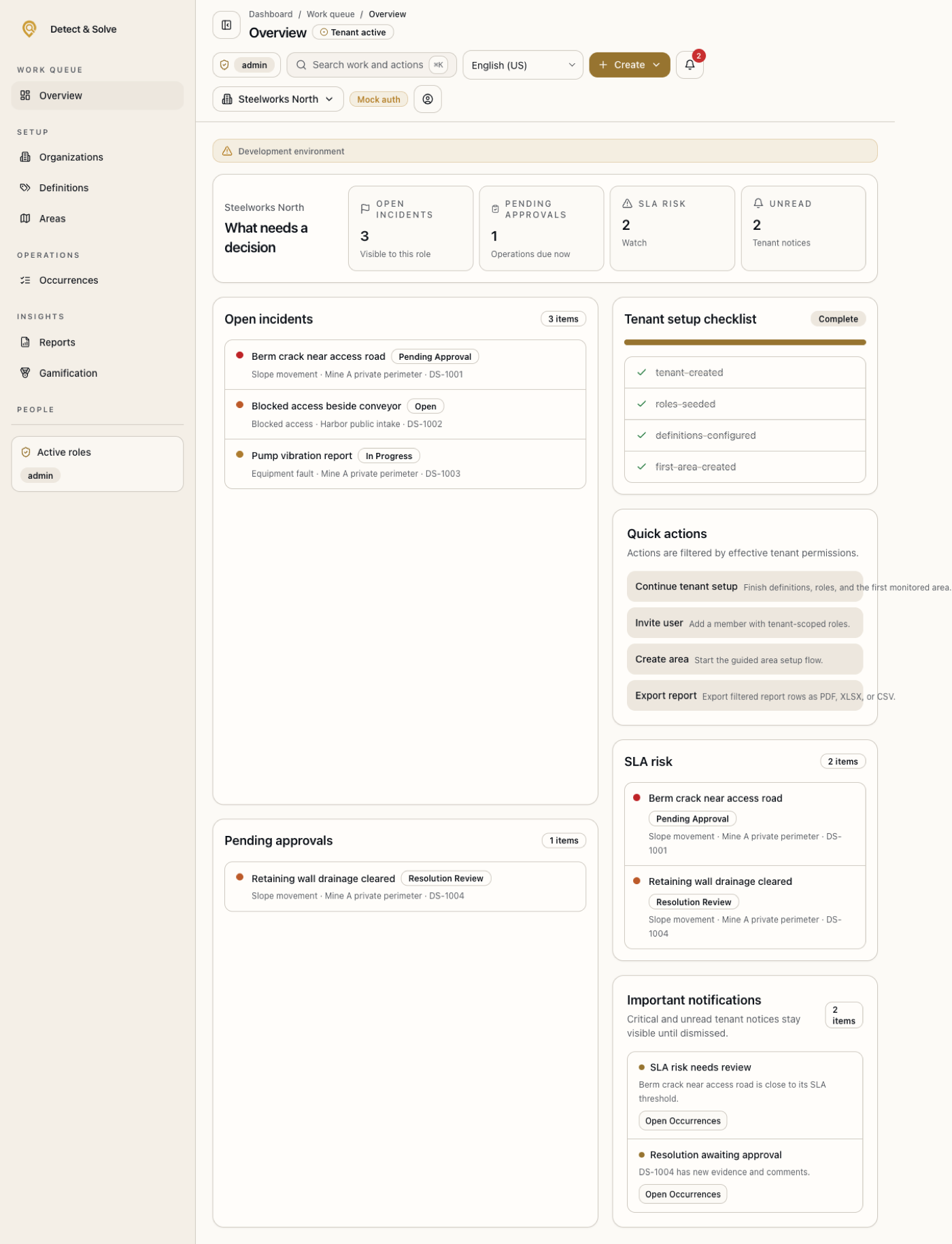Click the Tenant active status badge
952x1244 pixels.
[x=353, y=32]
